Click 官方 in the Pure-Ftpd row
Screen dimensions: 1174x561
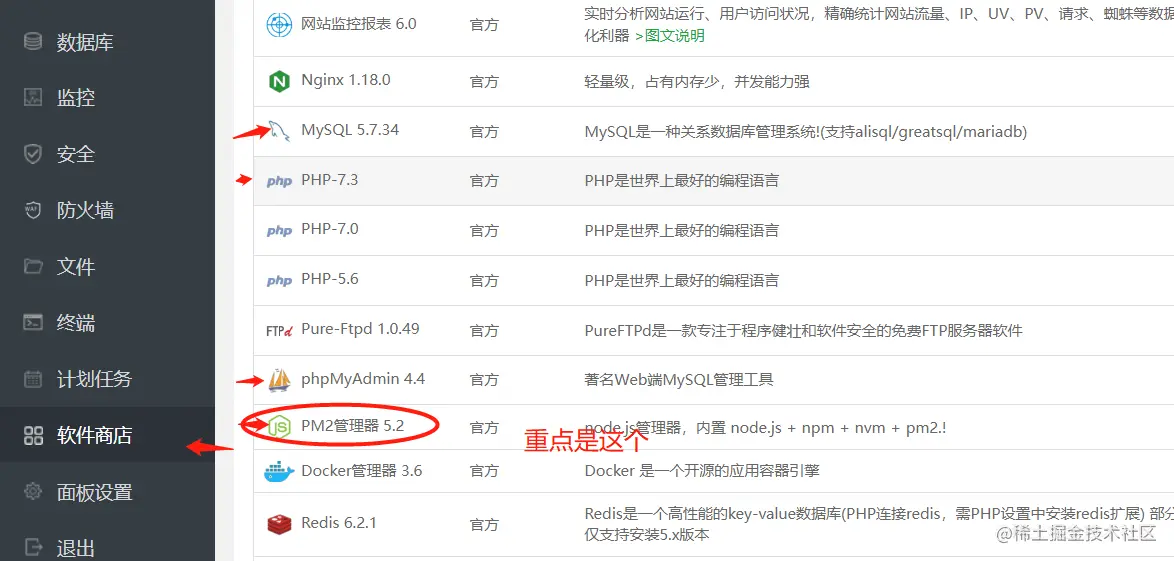pyautogui.click(x=484, y=330)
